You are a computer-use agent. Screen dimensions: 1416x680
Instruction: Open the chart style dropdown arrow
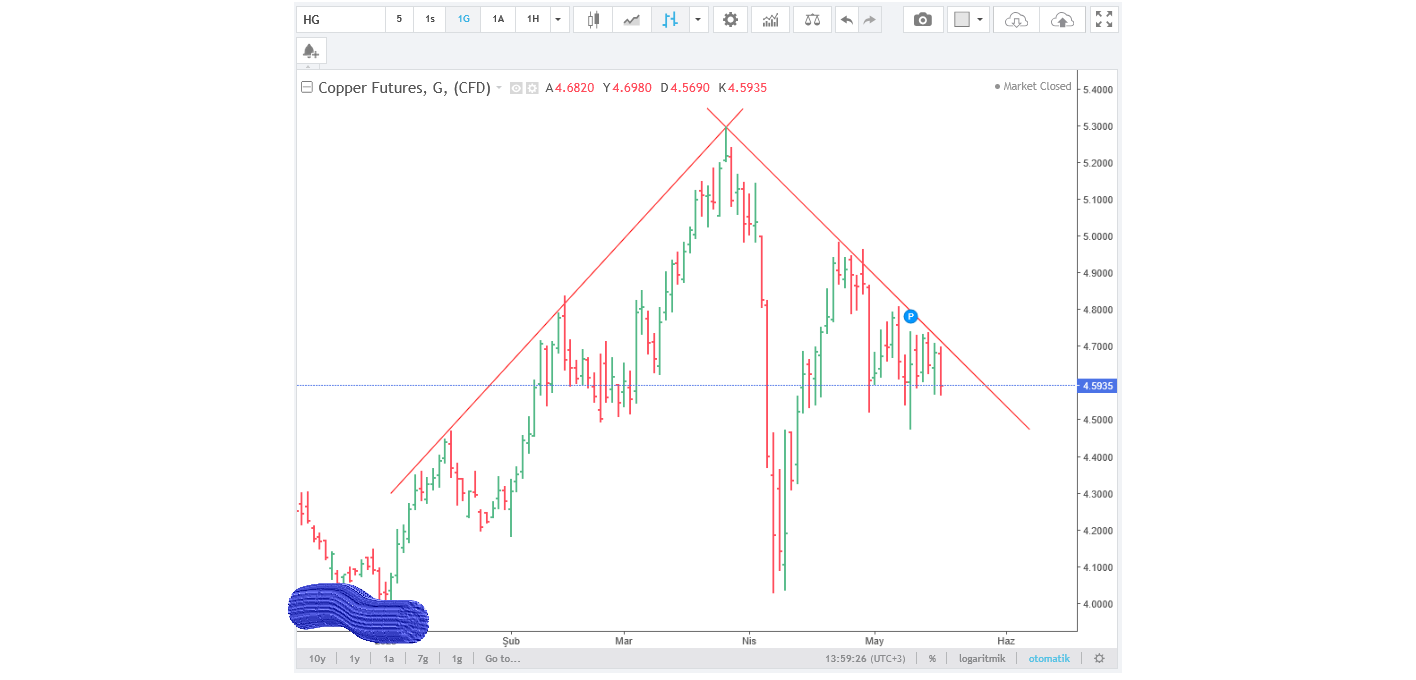tap(698, 19)
